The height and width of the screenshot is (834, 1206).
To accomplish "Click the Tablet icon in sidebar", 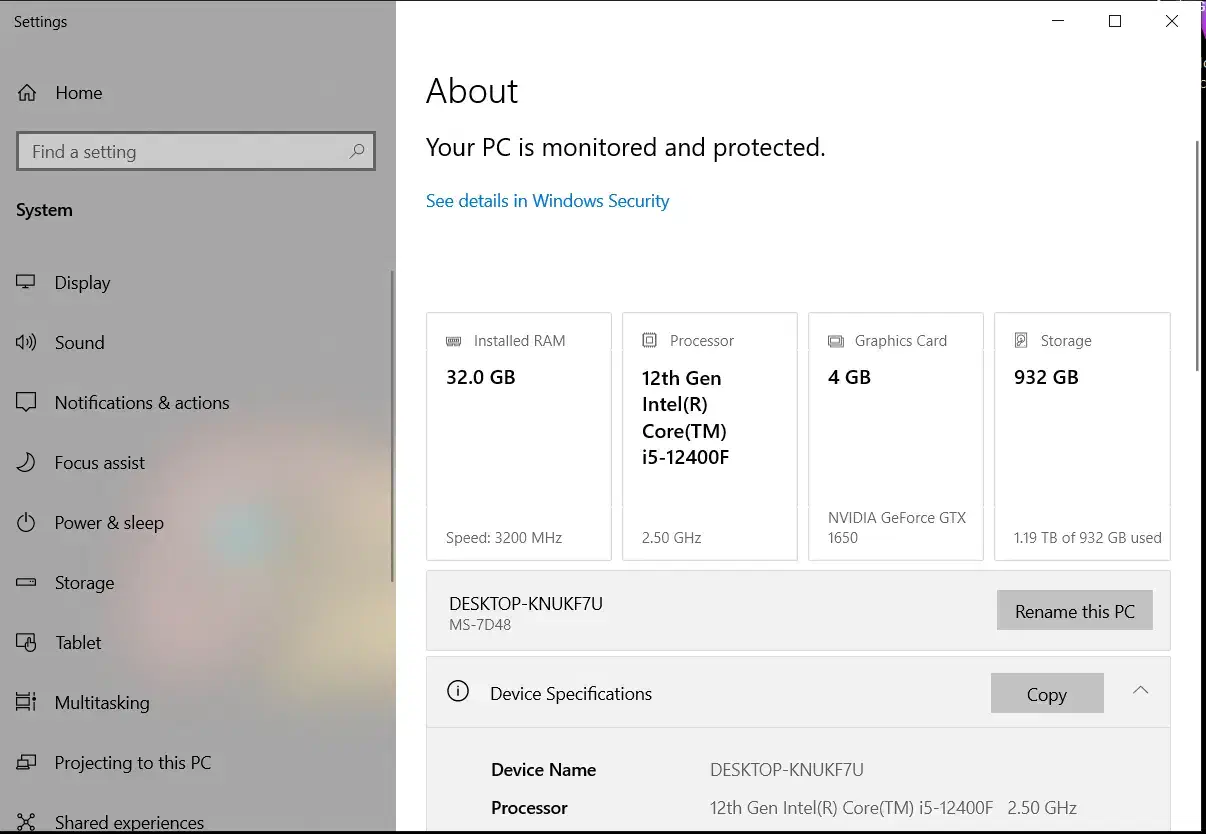I will click(26, 643).
